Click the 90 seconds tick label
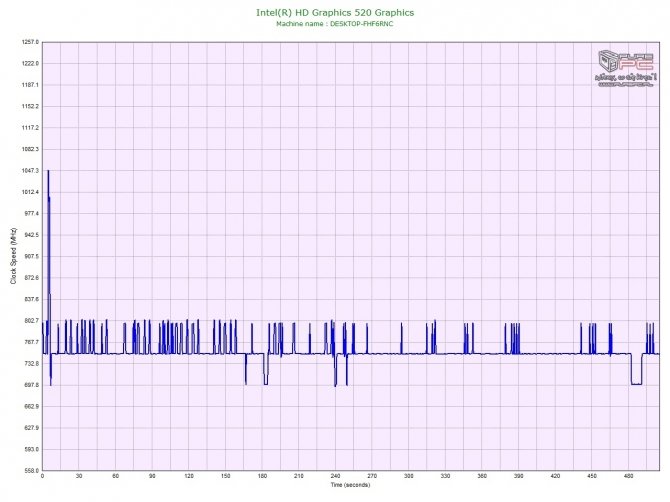Screen dimensions: 670x502 point(152,476)
